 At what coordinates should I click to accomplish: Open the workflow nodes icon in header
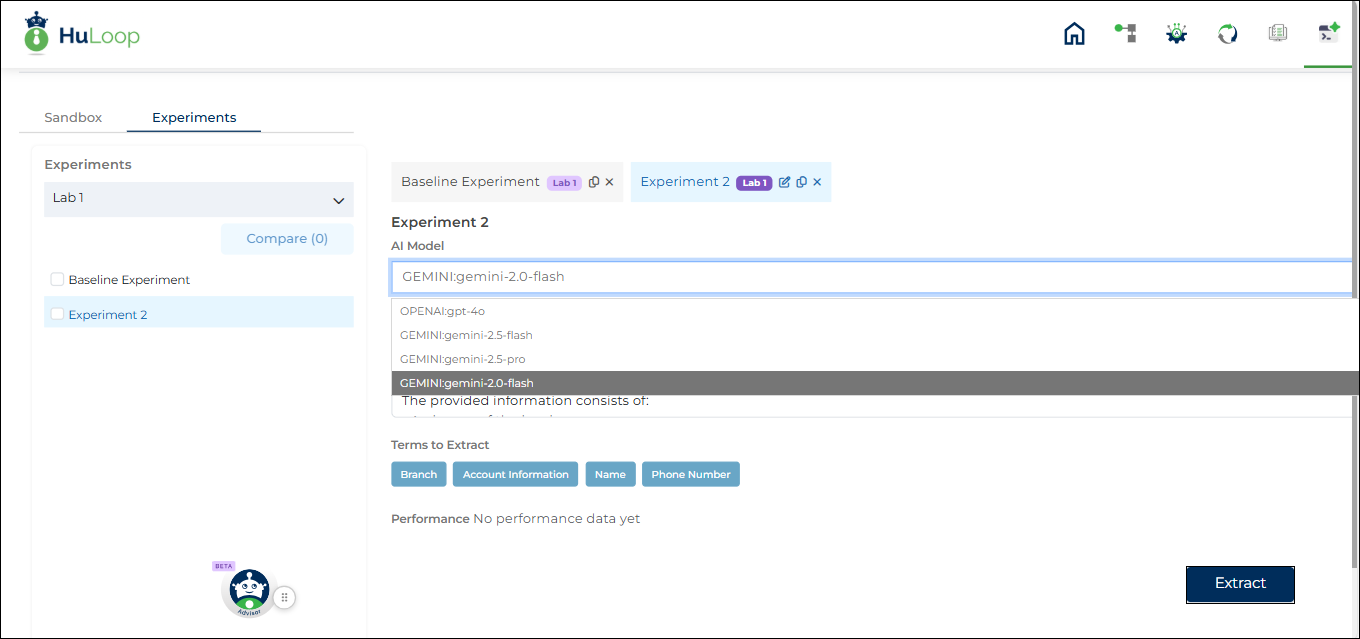pos(1125,34)
